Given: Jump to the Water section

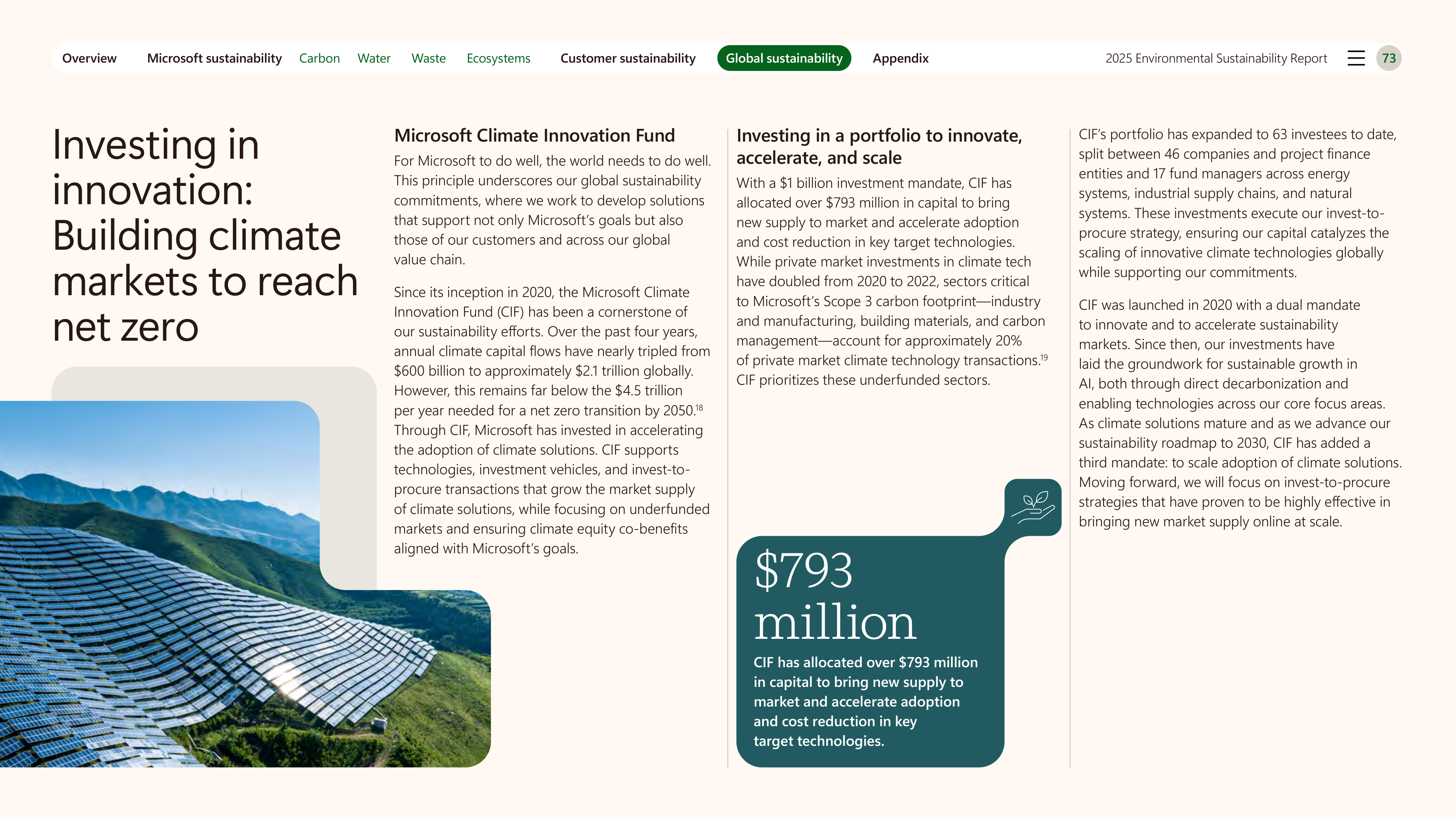Looking at the screenshot, I should (x=374, y=58).
